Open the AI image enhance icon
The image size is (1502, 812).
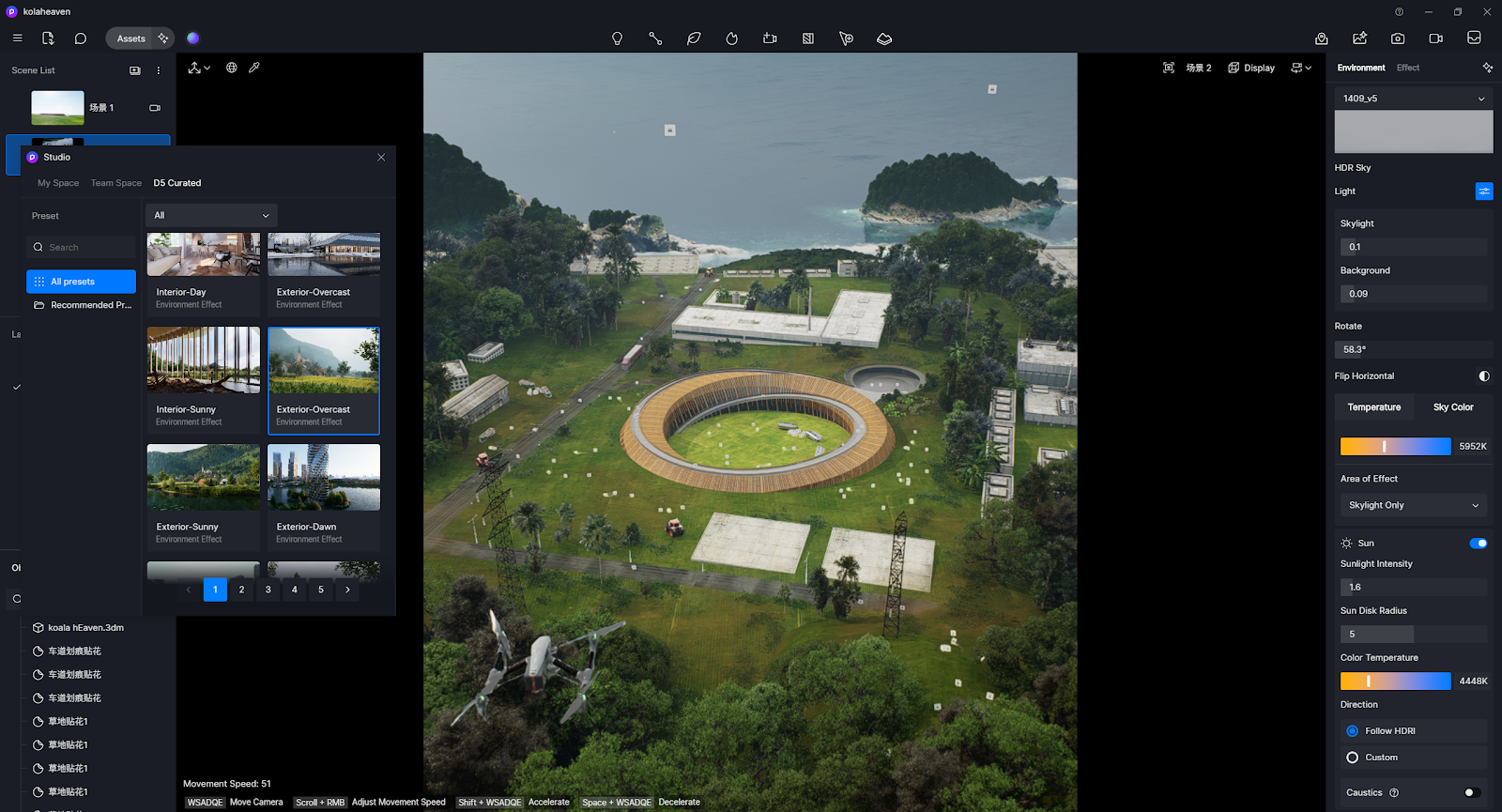(x=1359, y=38)
